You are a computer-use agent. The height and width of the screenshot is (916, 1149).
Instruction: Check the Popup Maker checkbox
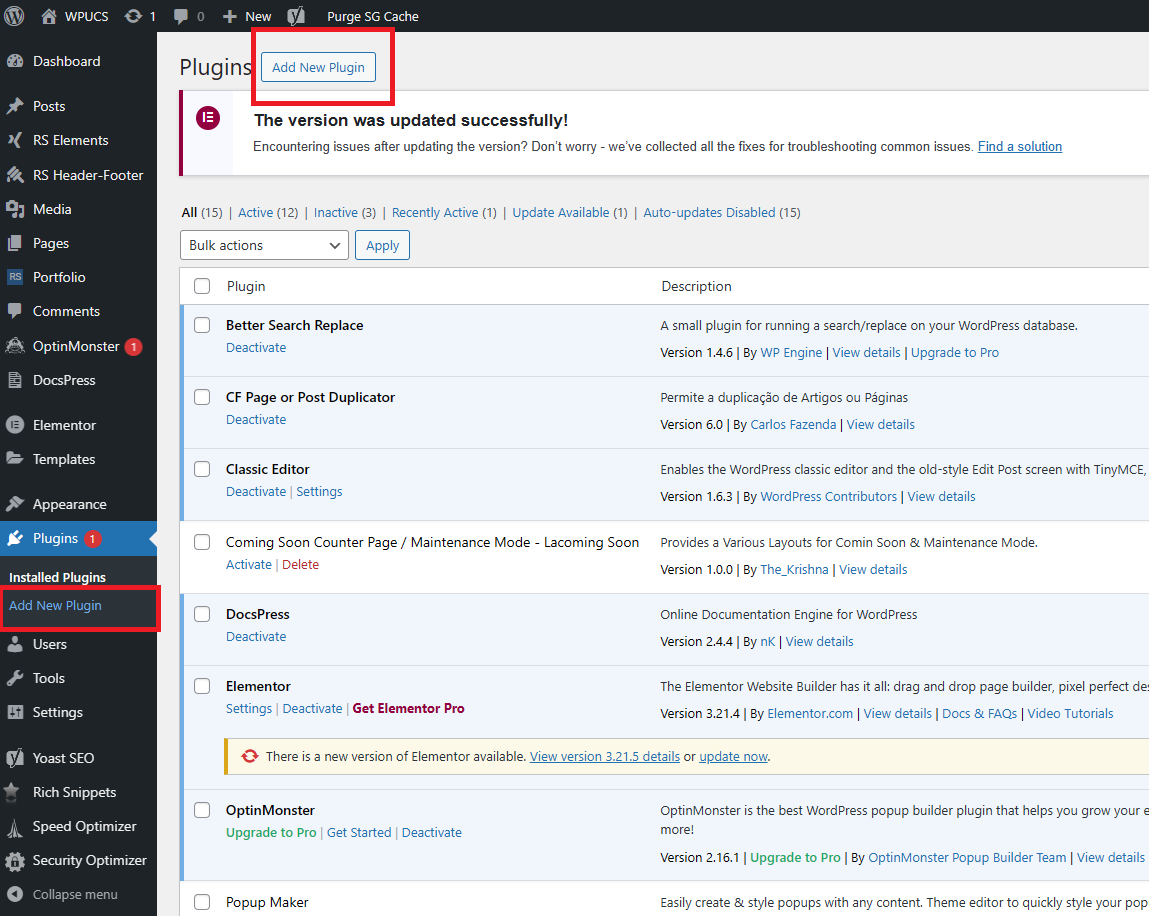click(202, 902)
